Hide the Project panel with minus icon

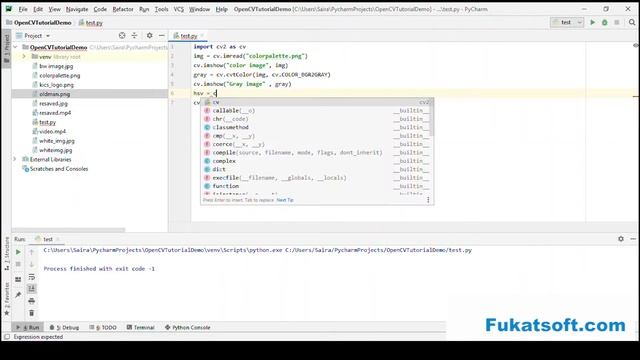tap(162, 36)
